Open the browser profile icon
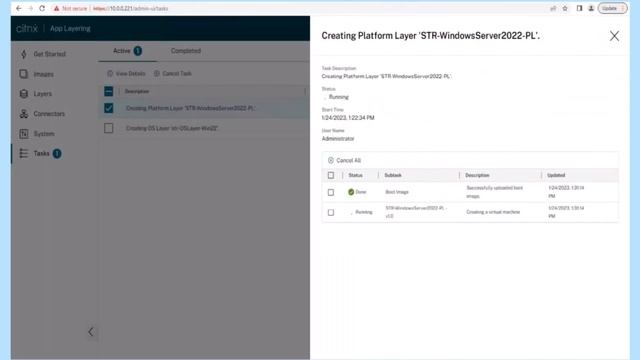The image size is (640, 360). (591, 8)
